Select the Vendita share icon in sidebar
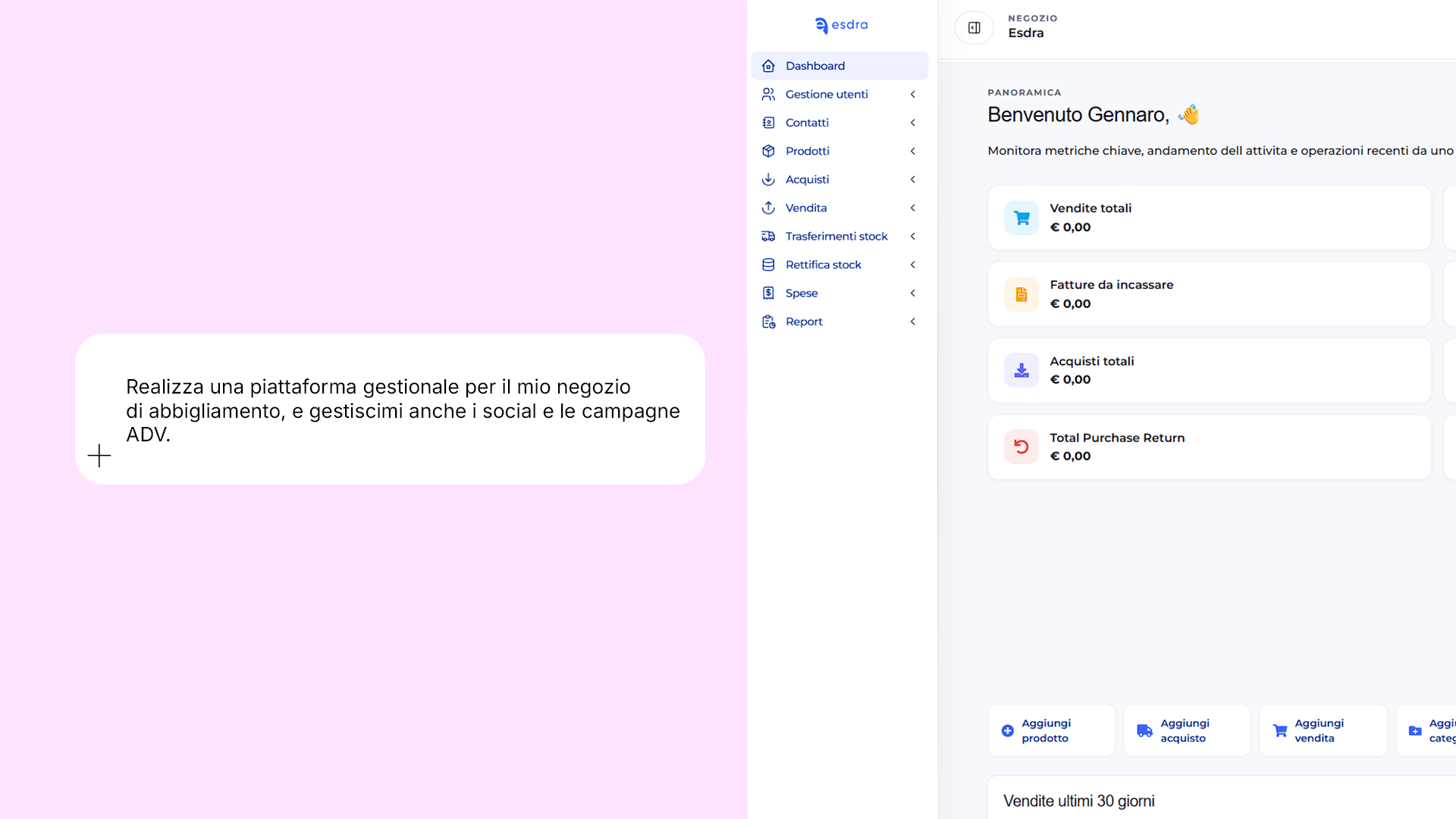 [x=768, y=208]
